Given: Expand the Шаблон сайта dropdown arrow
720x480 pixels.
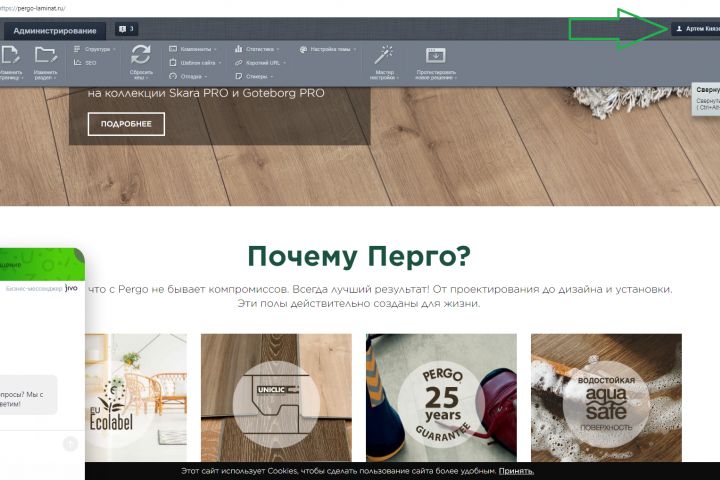Looking at the screenshot, I should tap(219, 63).
